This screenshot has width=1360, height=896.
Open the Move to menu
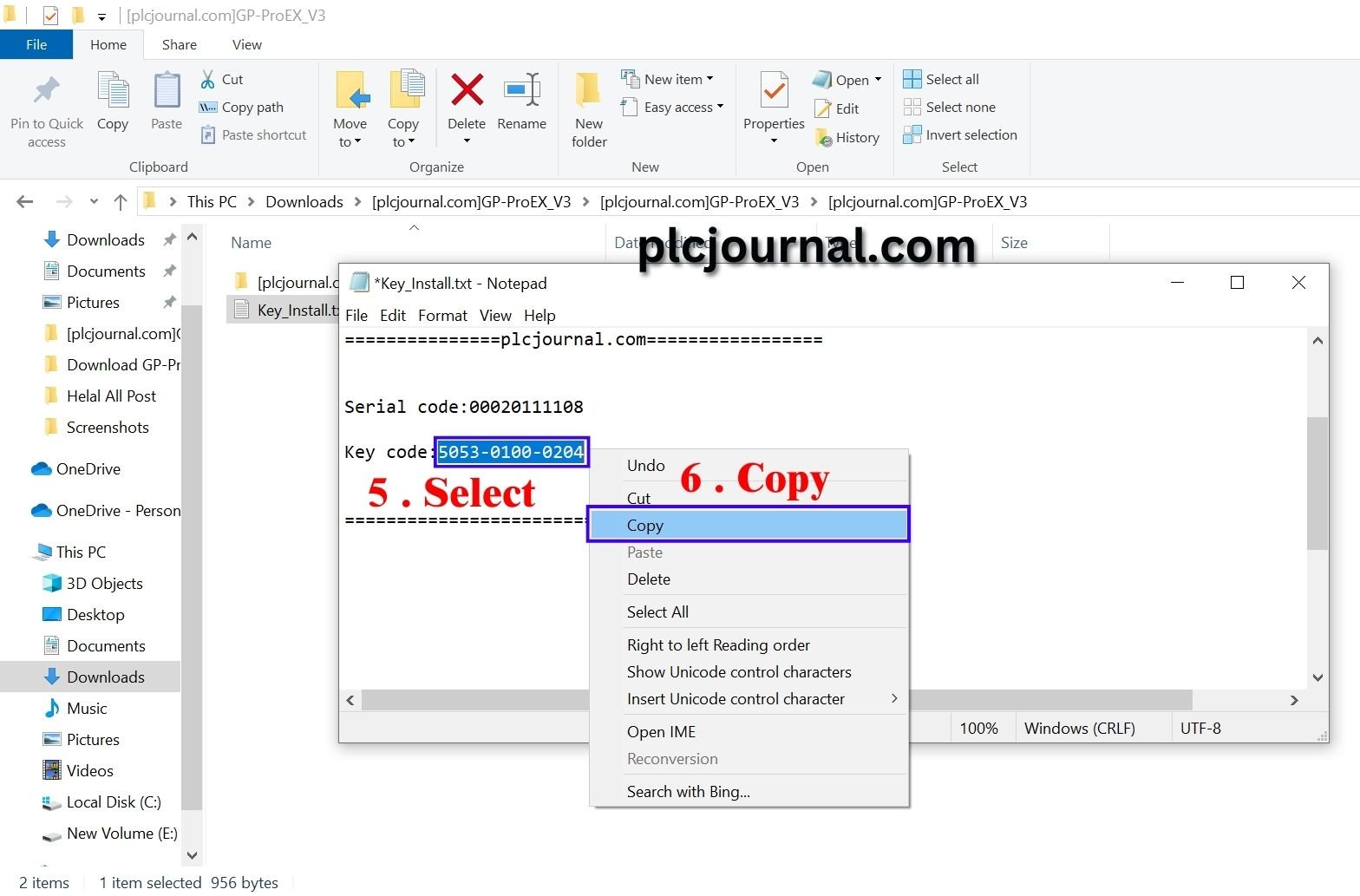350,110
